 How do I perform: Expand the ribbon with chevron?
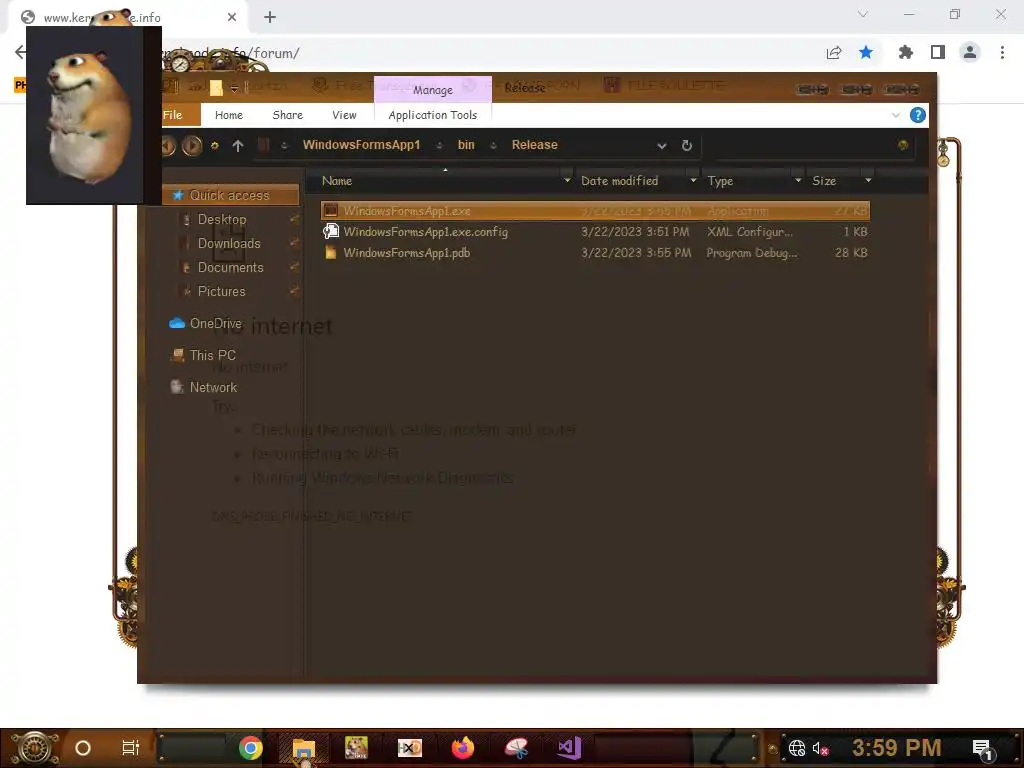tap(895, 116)
